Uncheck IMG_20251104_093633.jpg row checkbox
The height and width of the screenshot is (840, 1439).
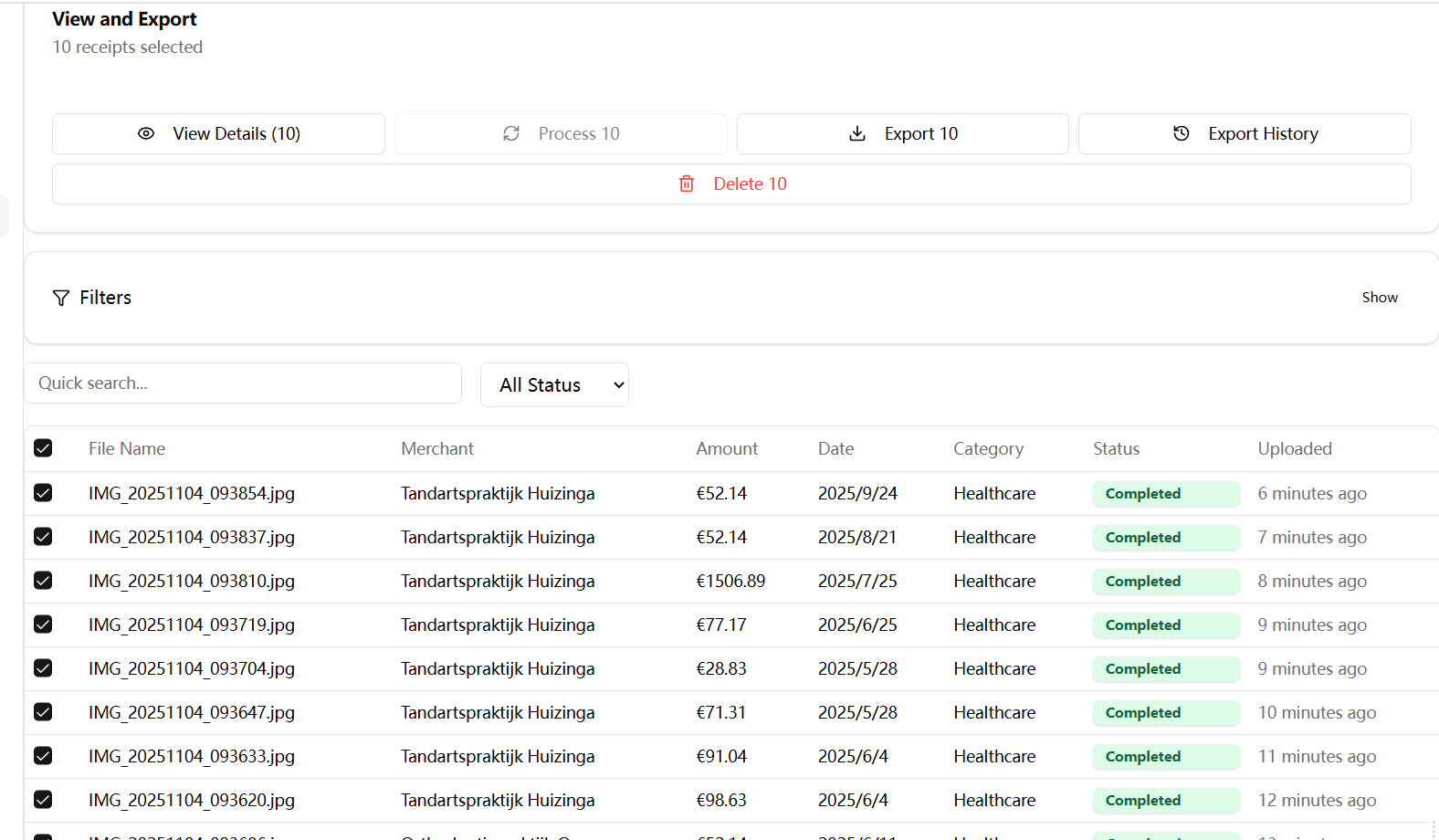(43, 756)
